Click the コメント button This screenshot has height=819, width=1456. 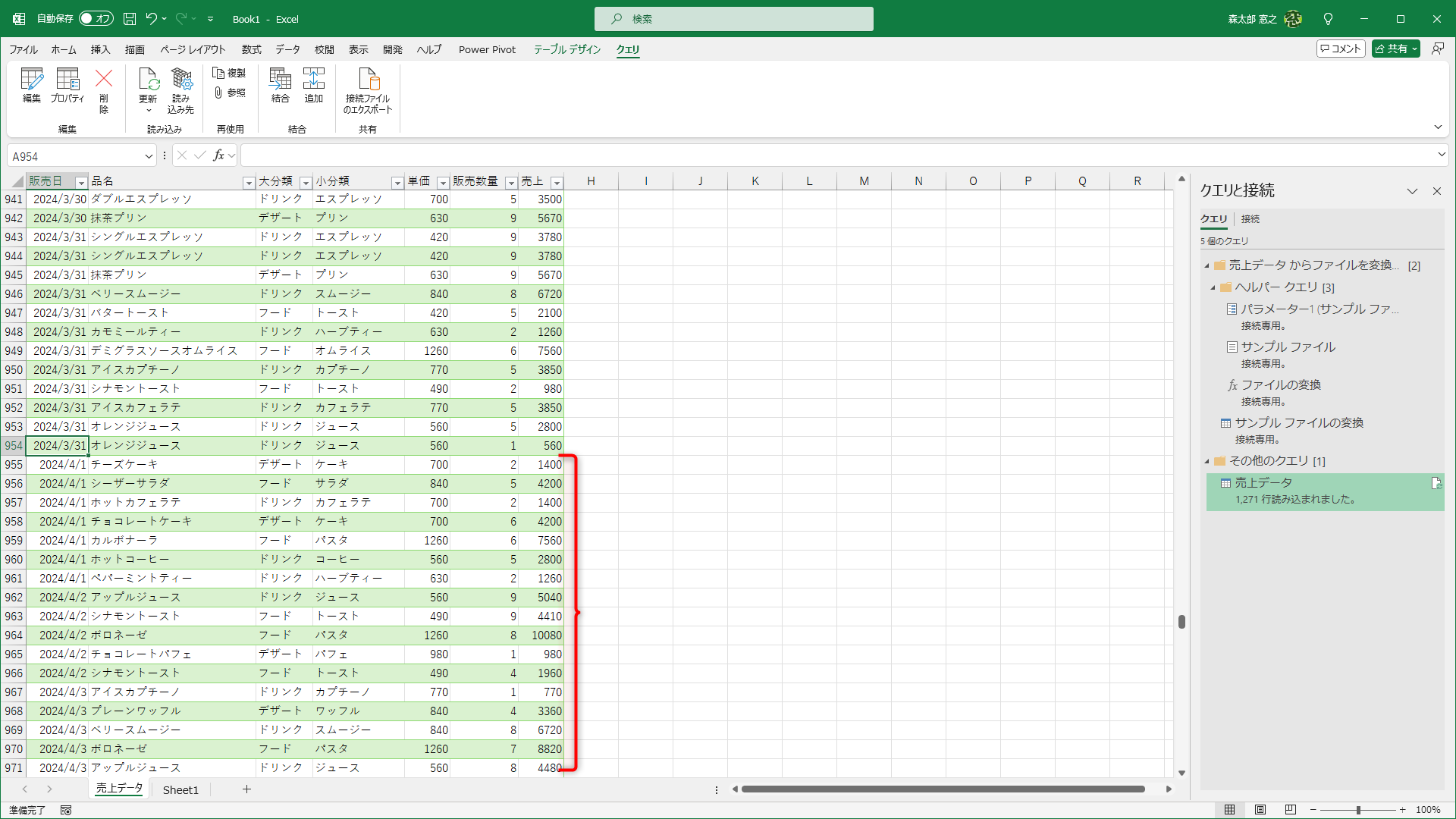click(x=1341, y=49)
